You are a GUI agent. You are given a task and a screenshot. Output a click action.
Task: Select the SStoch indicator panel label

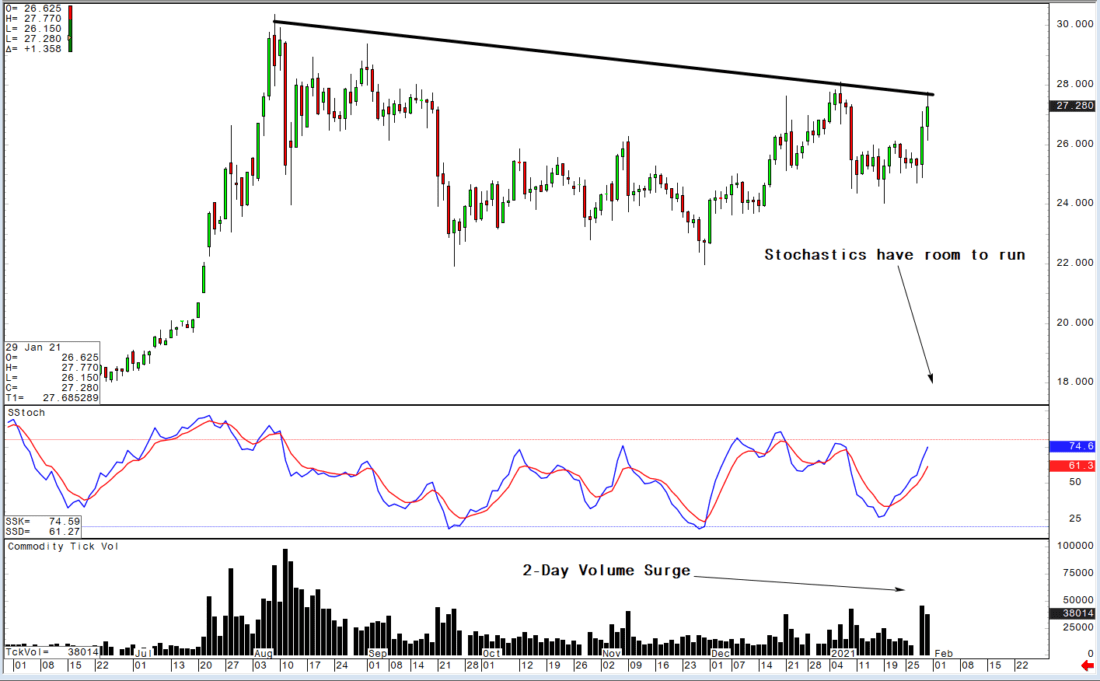pyautogui.click(x=25, y=410)
